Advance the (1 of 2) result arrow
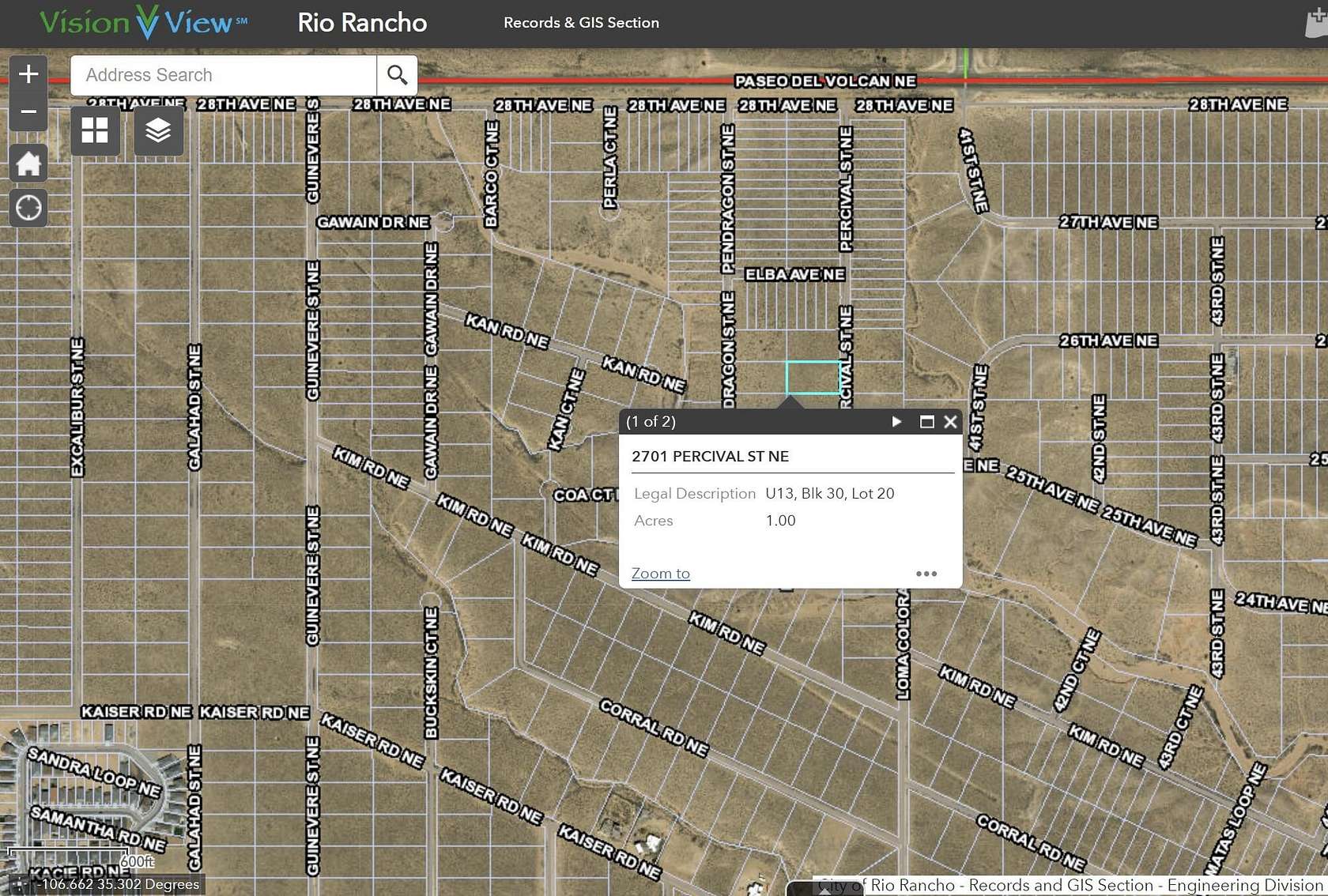Viewport: 1328px width, 896px height. 897,422
